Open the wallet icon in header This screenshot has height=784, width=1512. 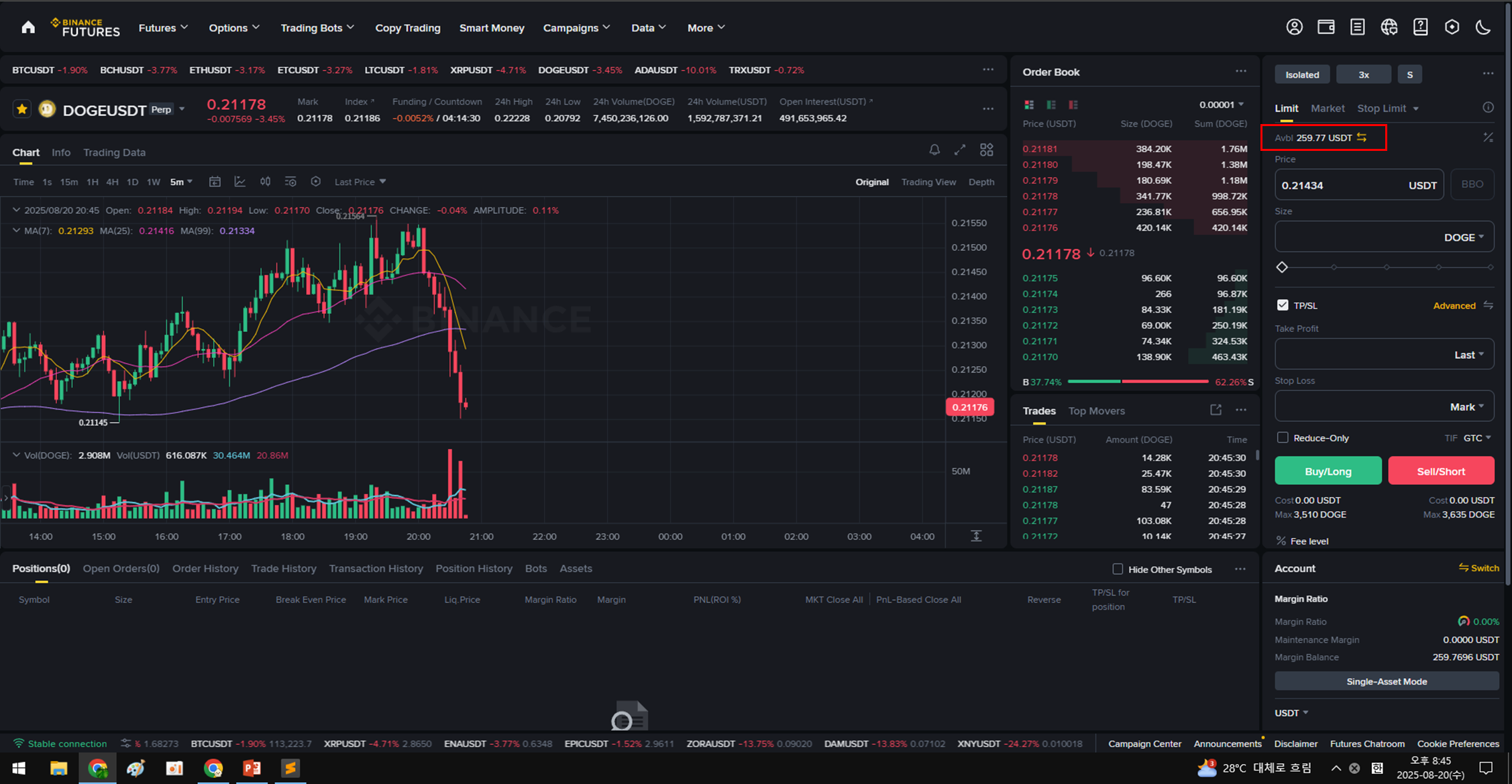1326,27
